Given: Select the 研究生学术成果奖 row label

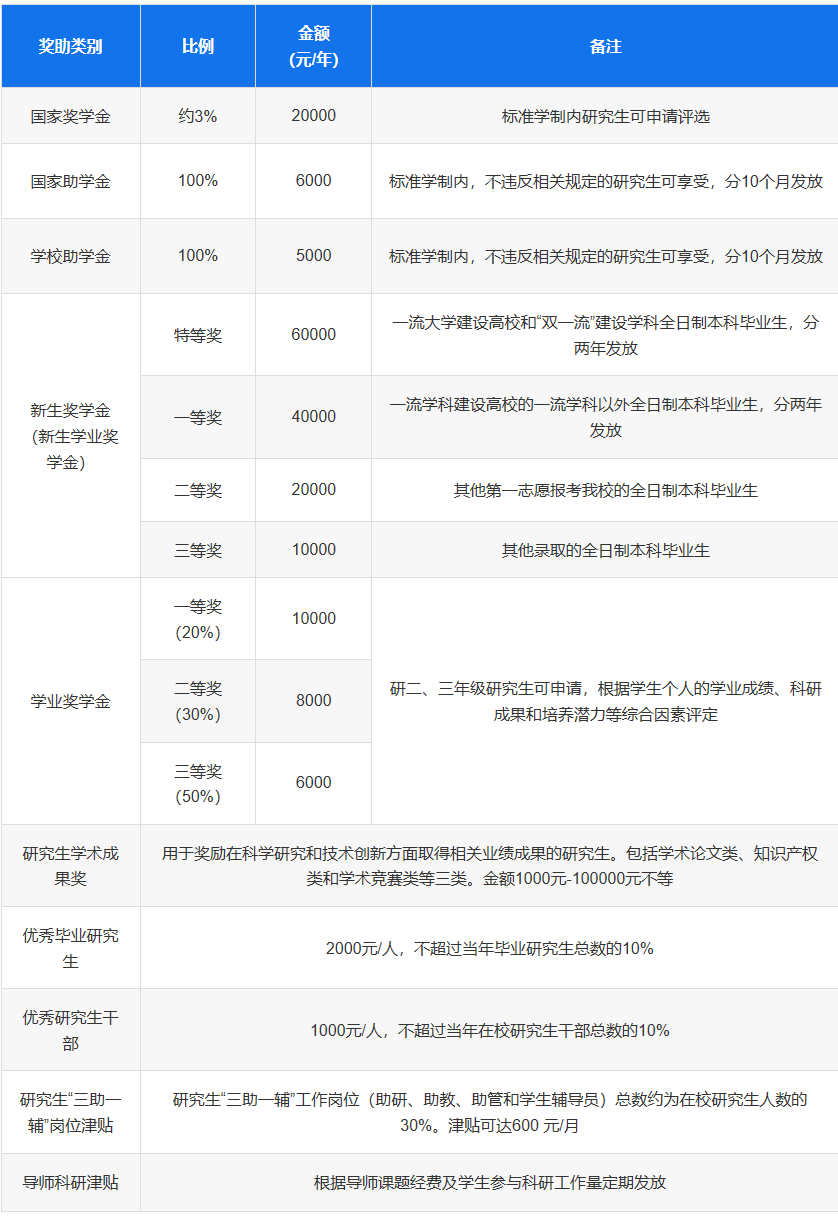Looking at the screenshot, I should (x=70, y=866).
